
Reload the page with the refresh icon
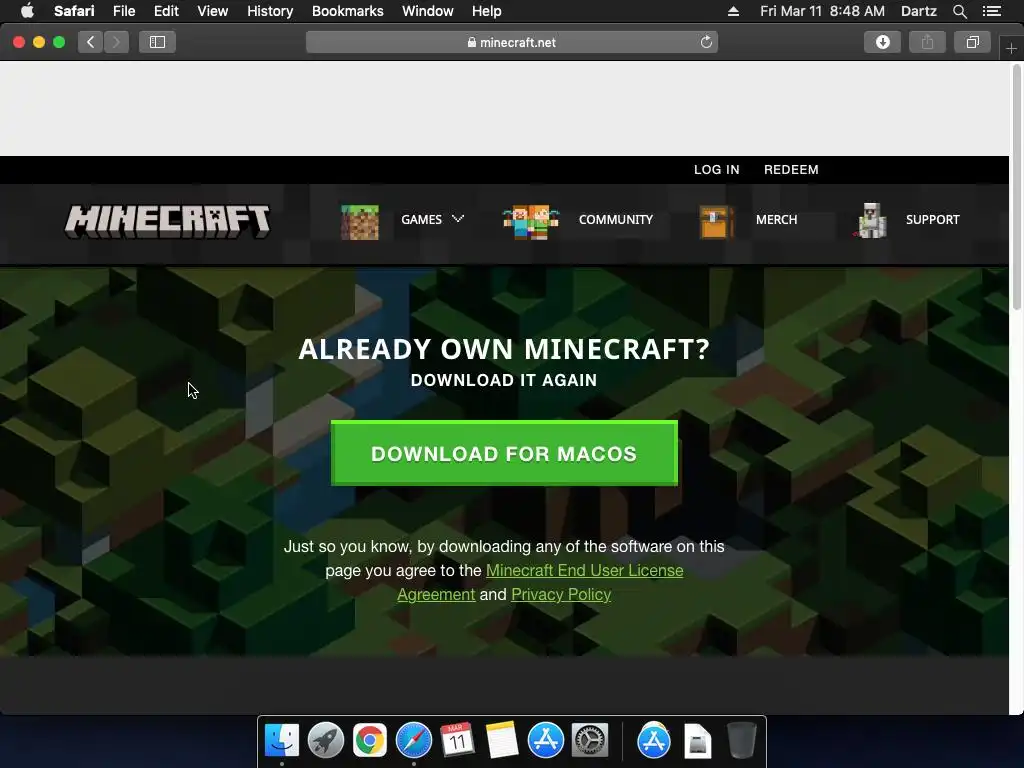click(x=706, y=42)
